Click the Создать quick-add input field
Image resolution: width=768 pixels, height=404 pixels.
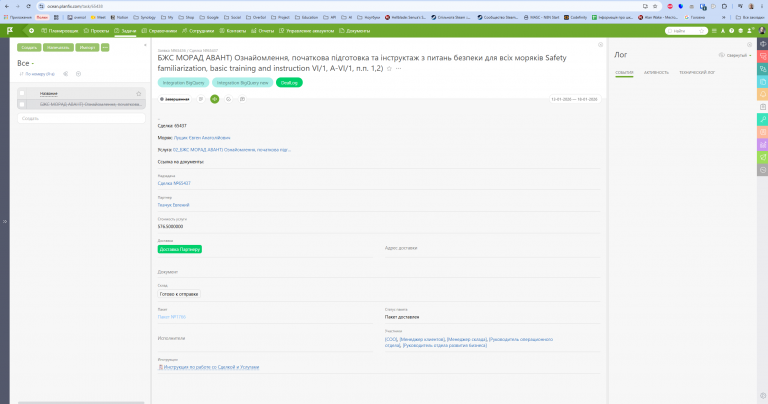81,118
